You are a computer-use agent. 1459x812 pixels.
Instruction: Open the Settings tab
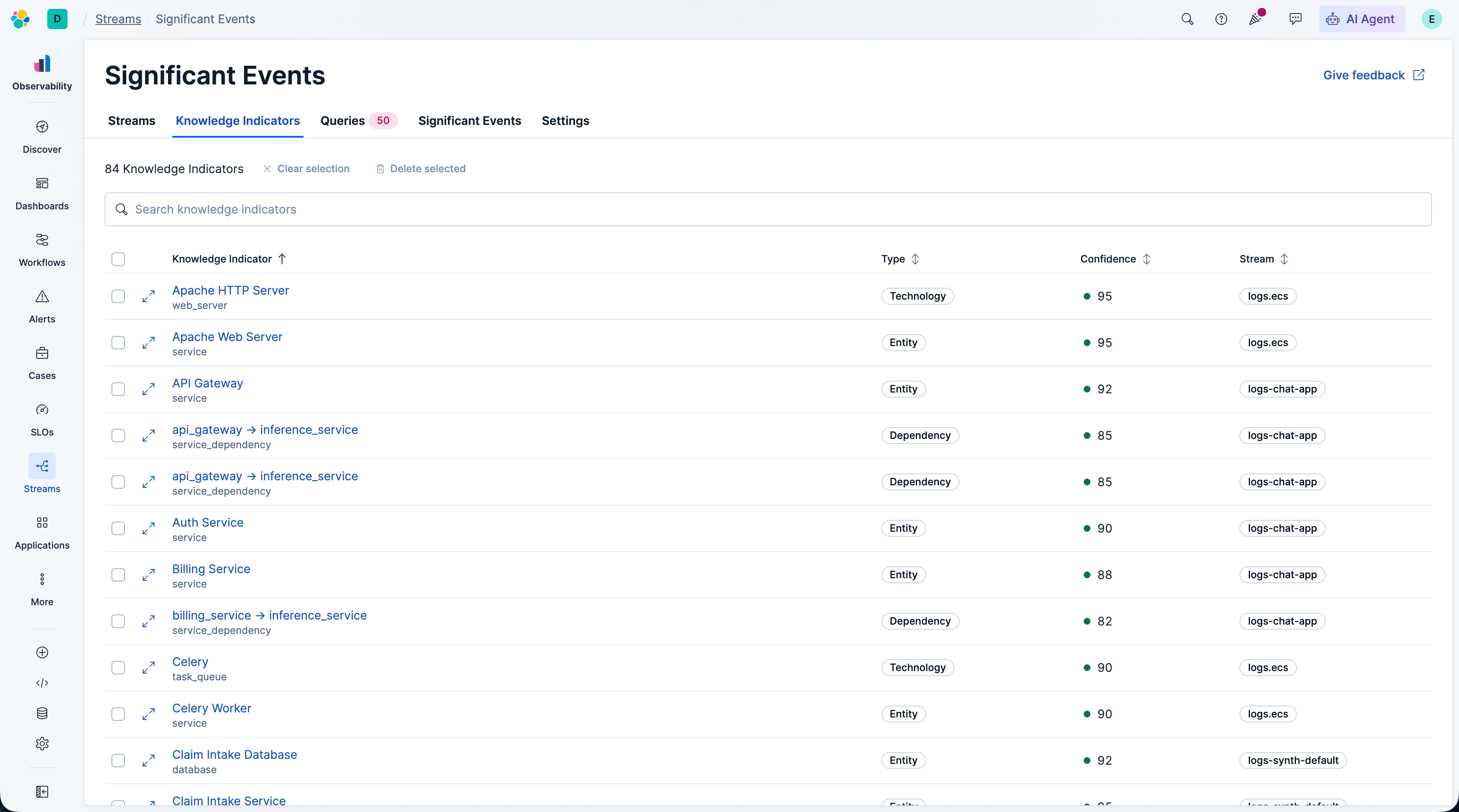(565, 121)
